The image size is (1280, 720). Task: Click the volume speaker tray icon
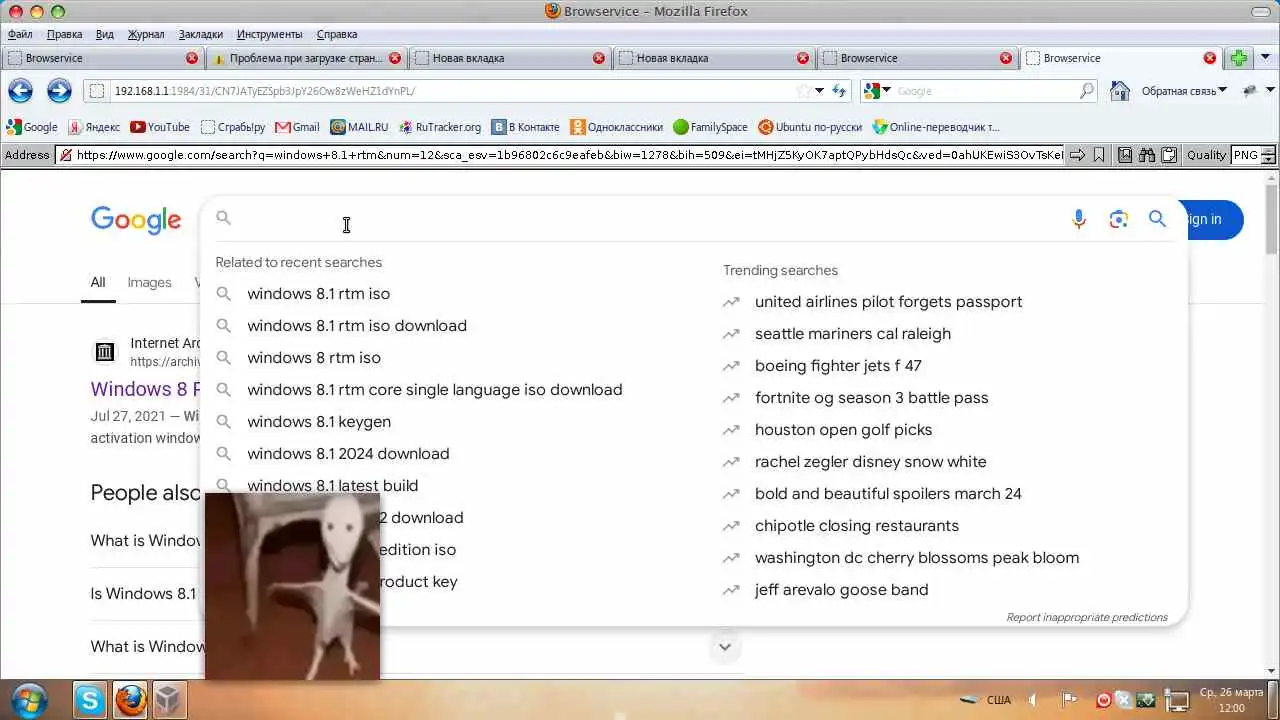(1033, 700)
